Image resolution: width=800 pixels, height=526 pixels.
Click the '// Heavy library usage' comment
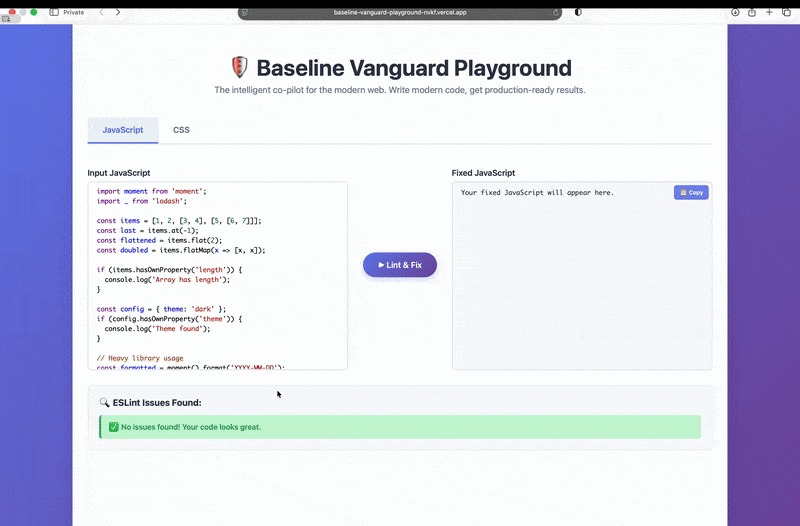(140, 358)
